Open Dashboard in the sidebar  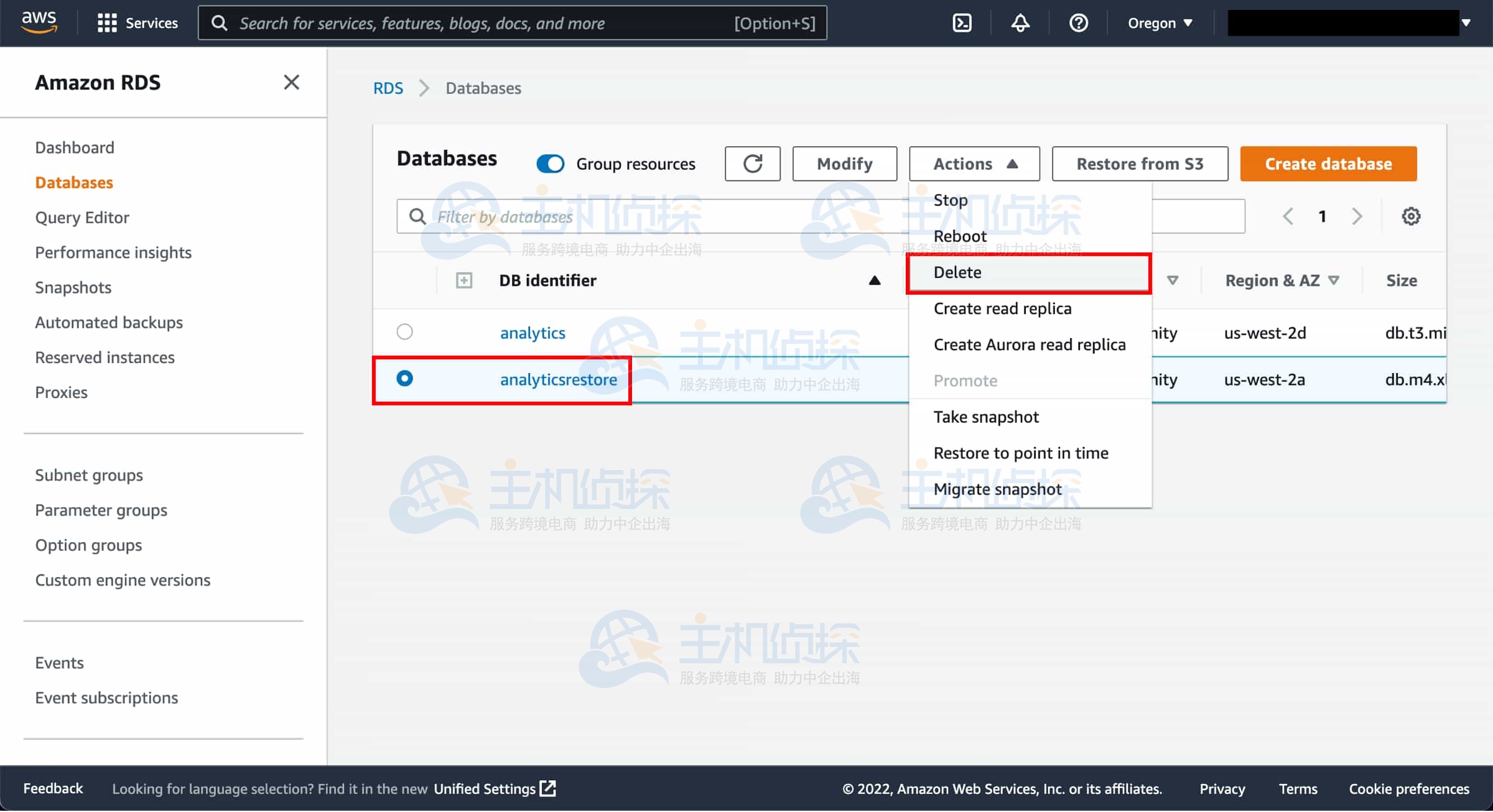point(75,147)
